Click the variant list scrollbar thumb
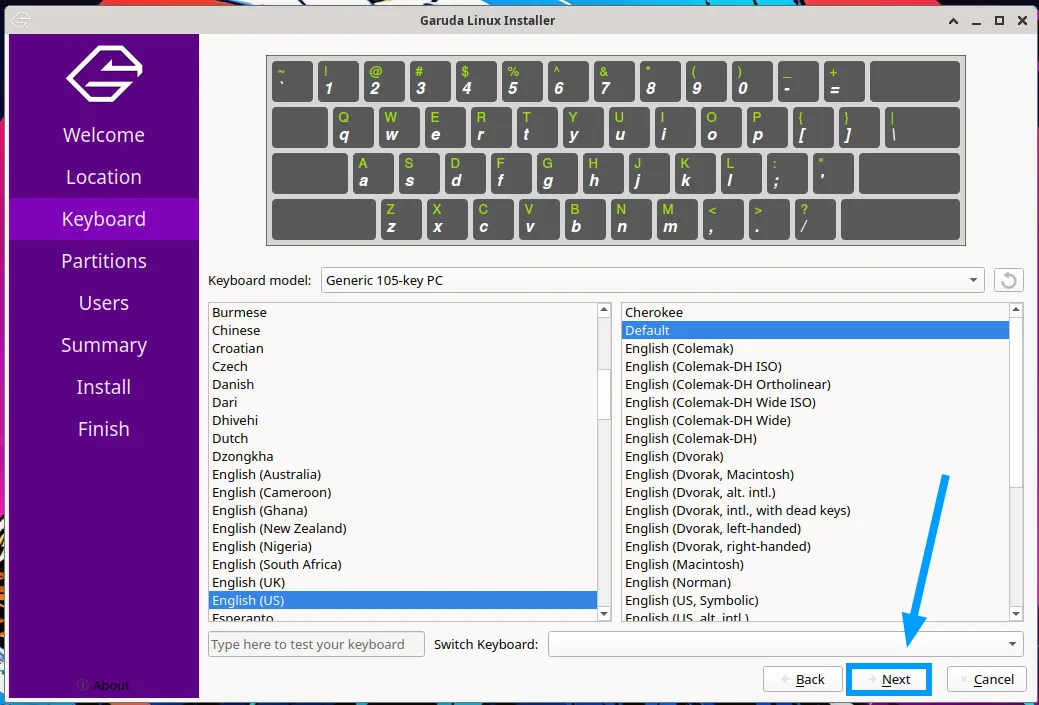Screen dimensions: 1039x705 (1016, 403)
